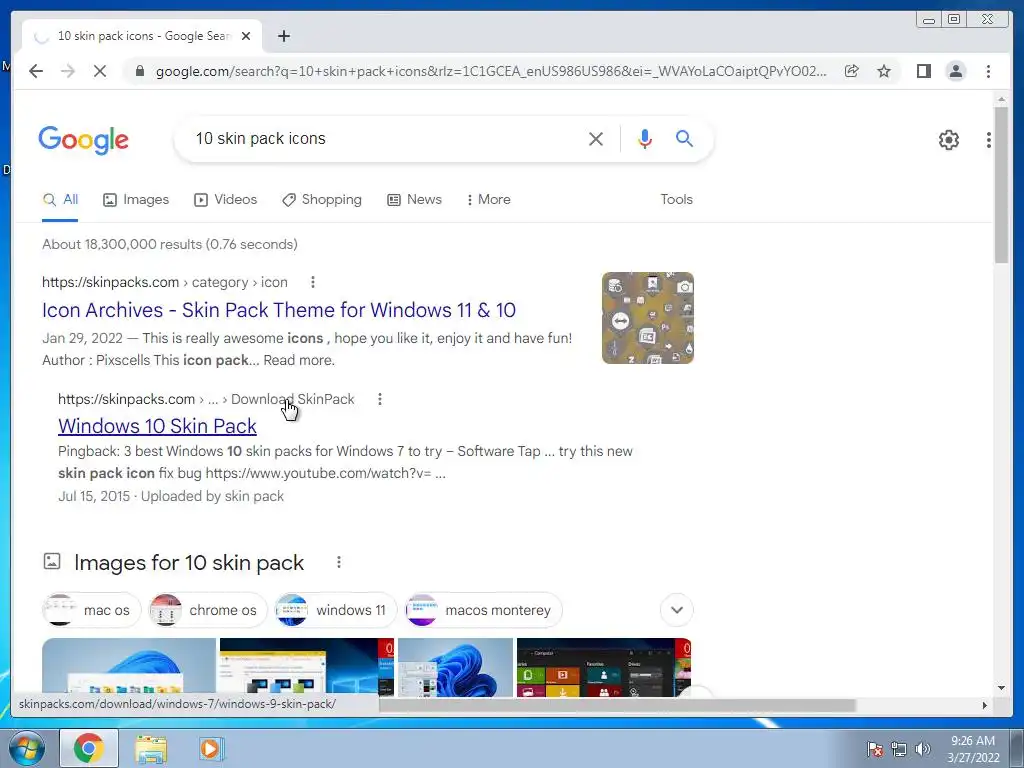This screenshot has width=1024, height=768.
Task: Open the first Windows 11 image result
Action: click(x=129, y=666)
